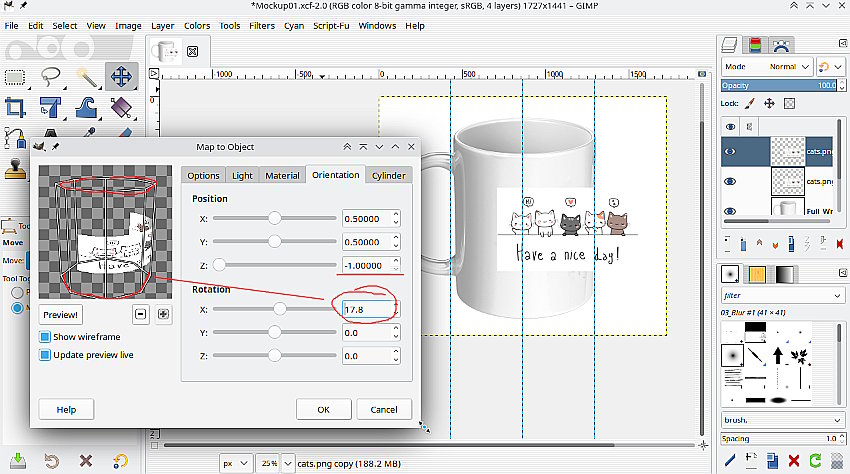This screenshot has width=850, height=474.
Task: Click the Reset tool options icon
Action: (x=119, y=462)
